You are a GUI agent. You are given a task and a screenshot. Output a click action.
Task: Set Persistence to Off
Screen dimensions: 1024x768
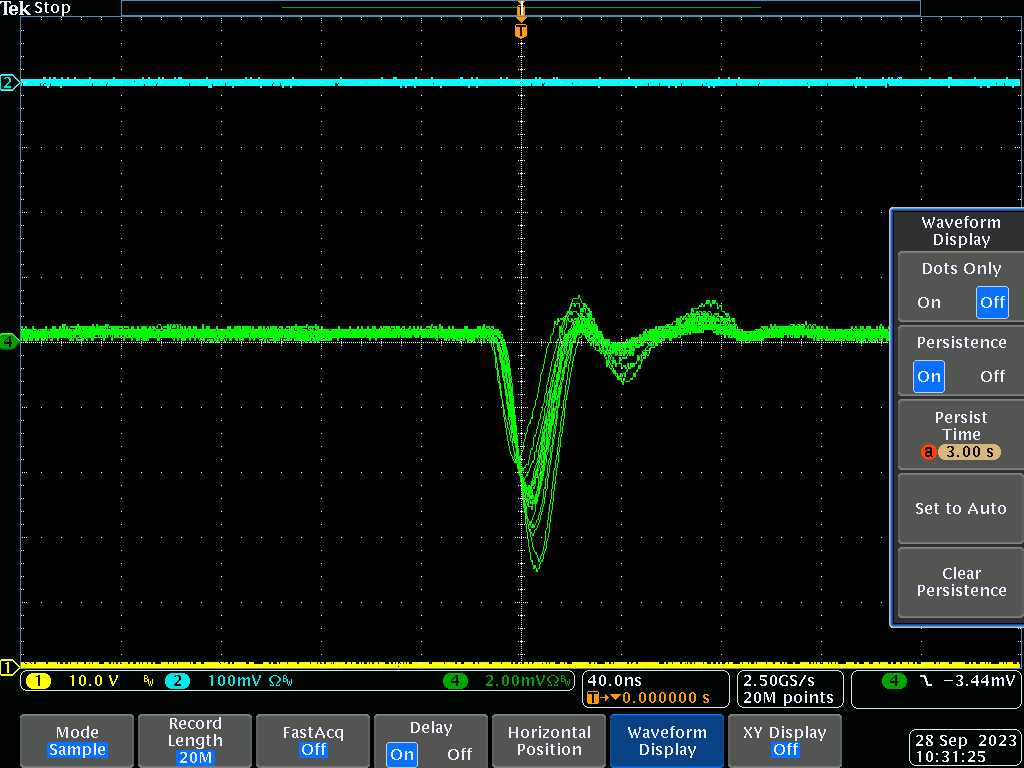[992, 376]
